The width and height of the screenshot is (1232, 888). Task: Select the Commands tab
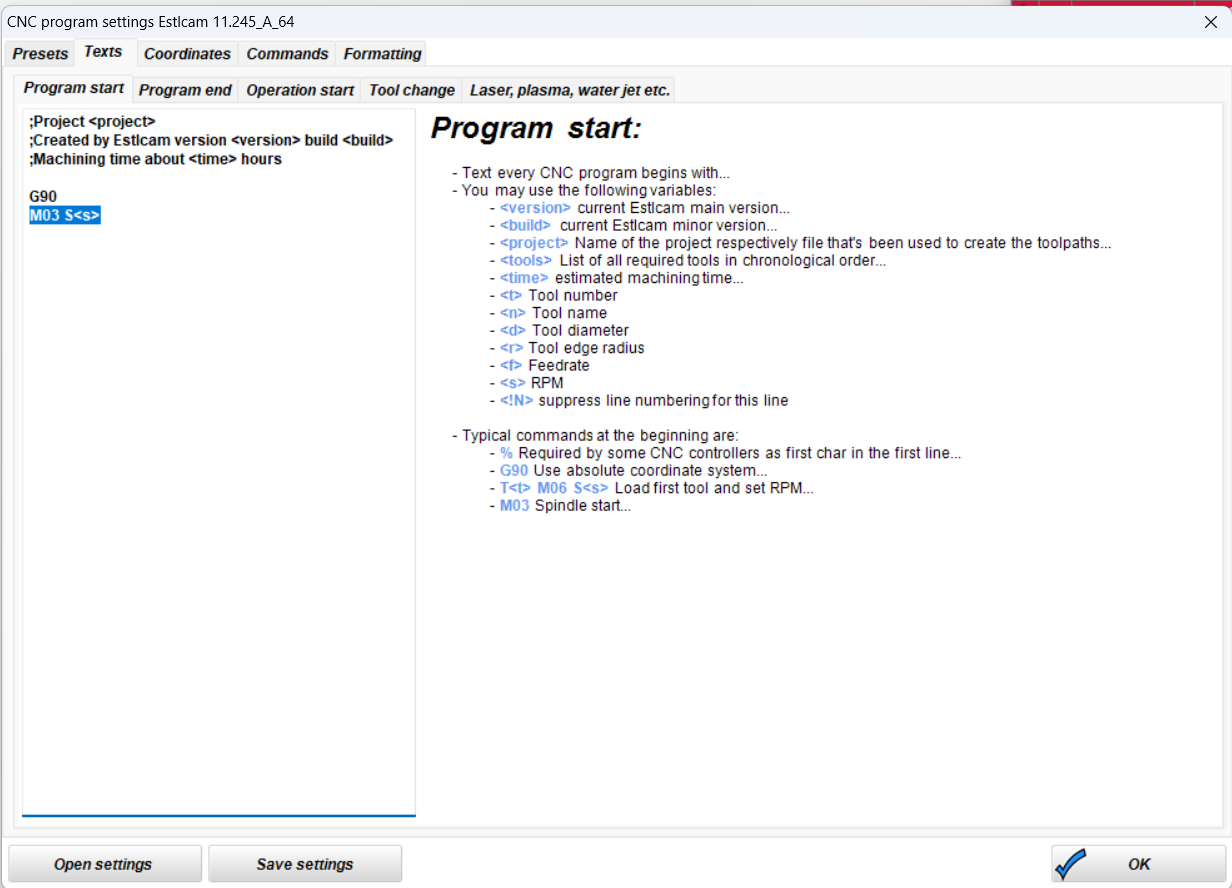287,54
